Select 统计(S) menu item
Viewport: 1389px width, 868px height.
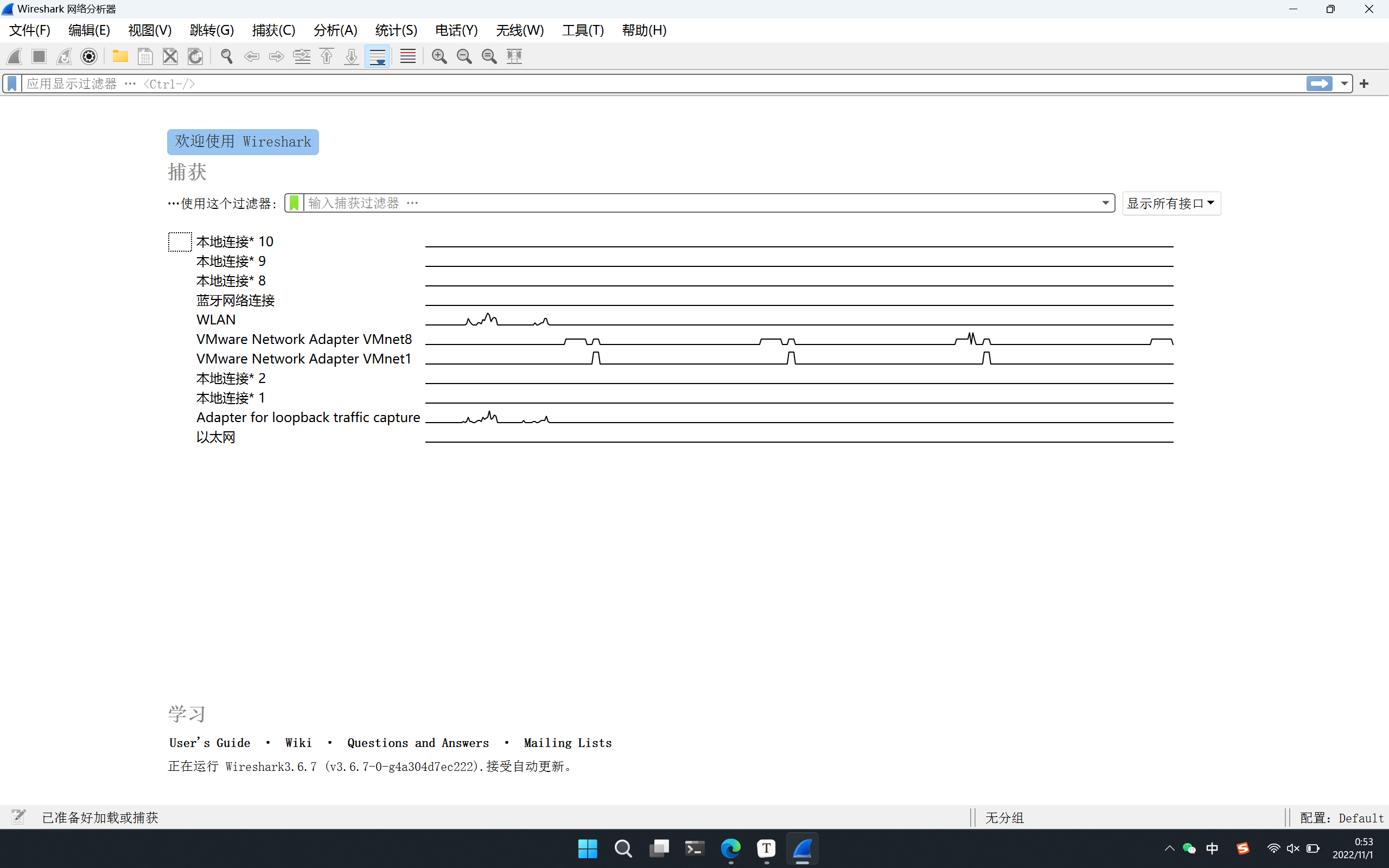pos(396,30)
